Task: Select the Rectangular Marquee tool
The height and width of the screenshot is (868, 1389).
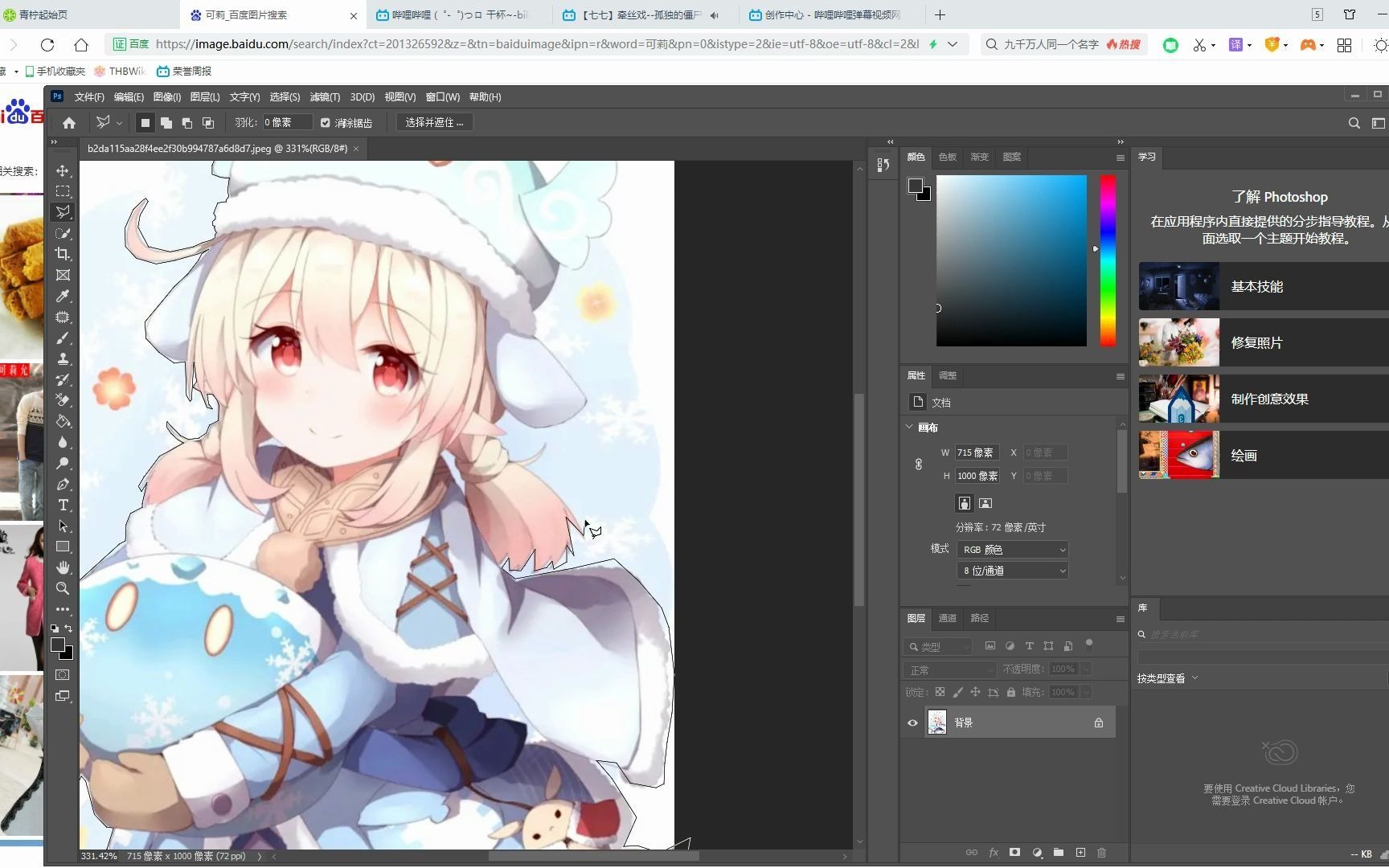Action: pos(63,191)
